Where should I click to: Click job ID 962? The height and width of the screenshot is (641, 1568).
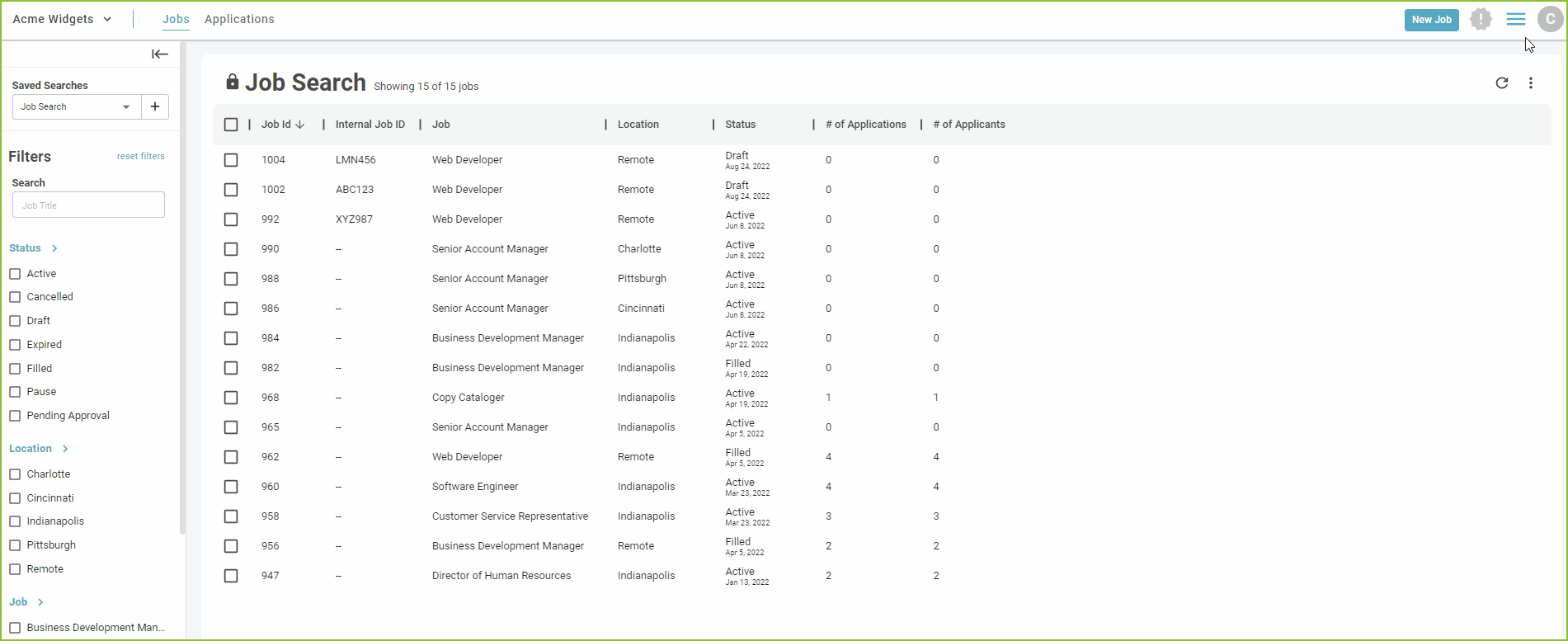(x=271, y=457)
